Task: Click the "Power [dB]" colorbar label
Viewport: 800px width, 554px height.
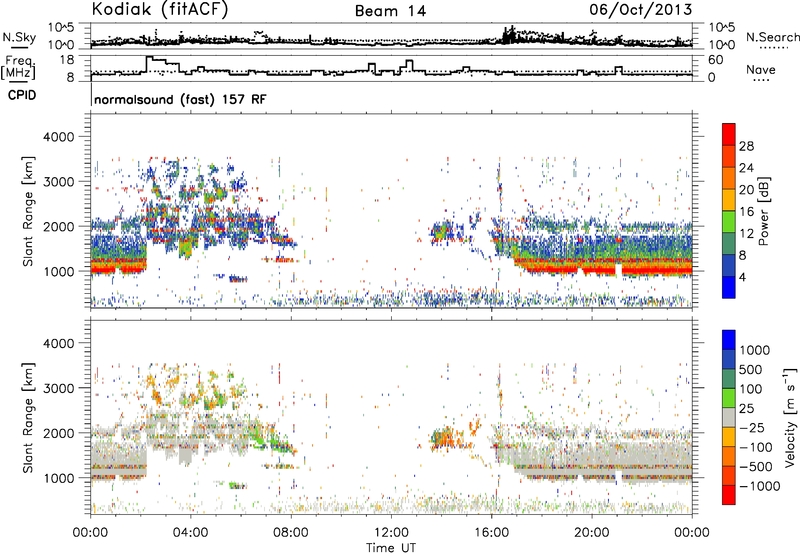Action: [x=763, y=211]
